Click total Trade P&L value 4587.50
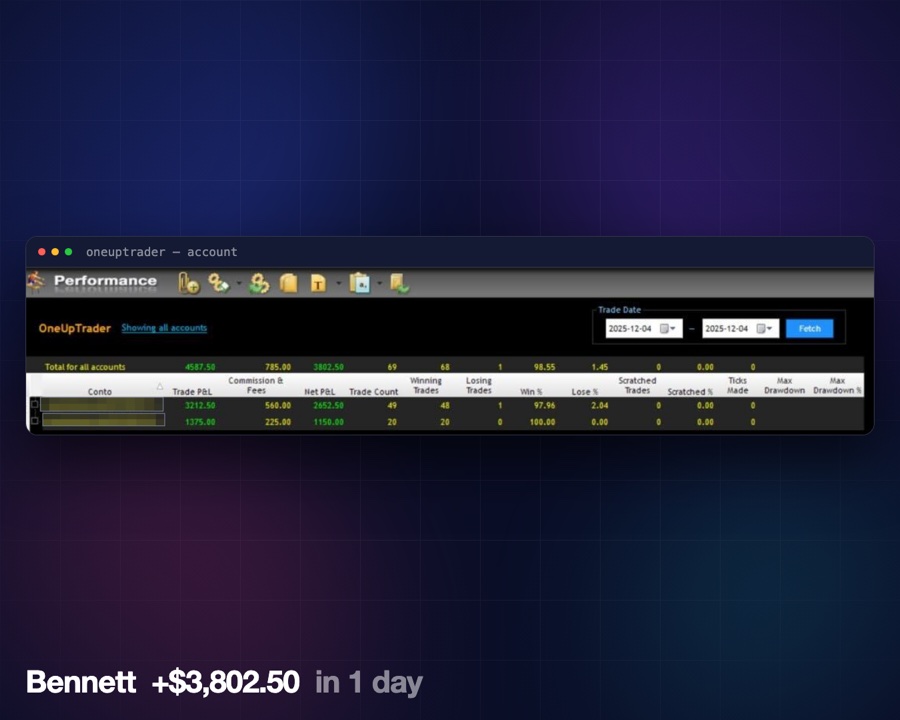The height and width of the screenshot is (720, 900). pos(200,367)
